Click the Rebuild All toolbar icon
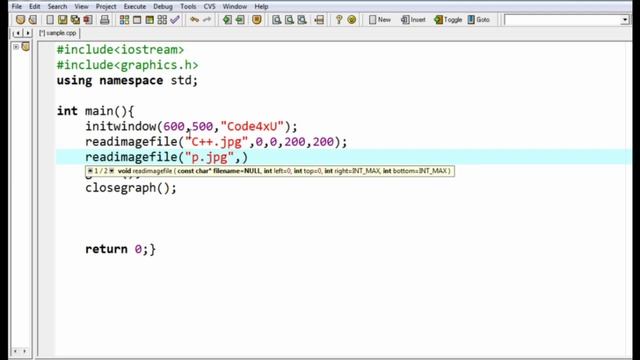640x360 pixels. click(162, 20)
